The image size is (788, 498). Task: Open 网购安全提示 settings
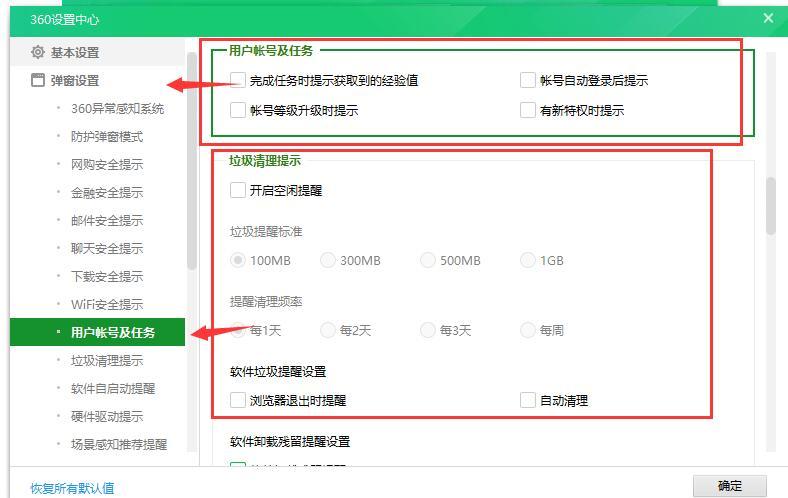tap(107, 164)
